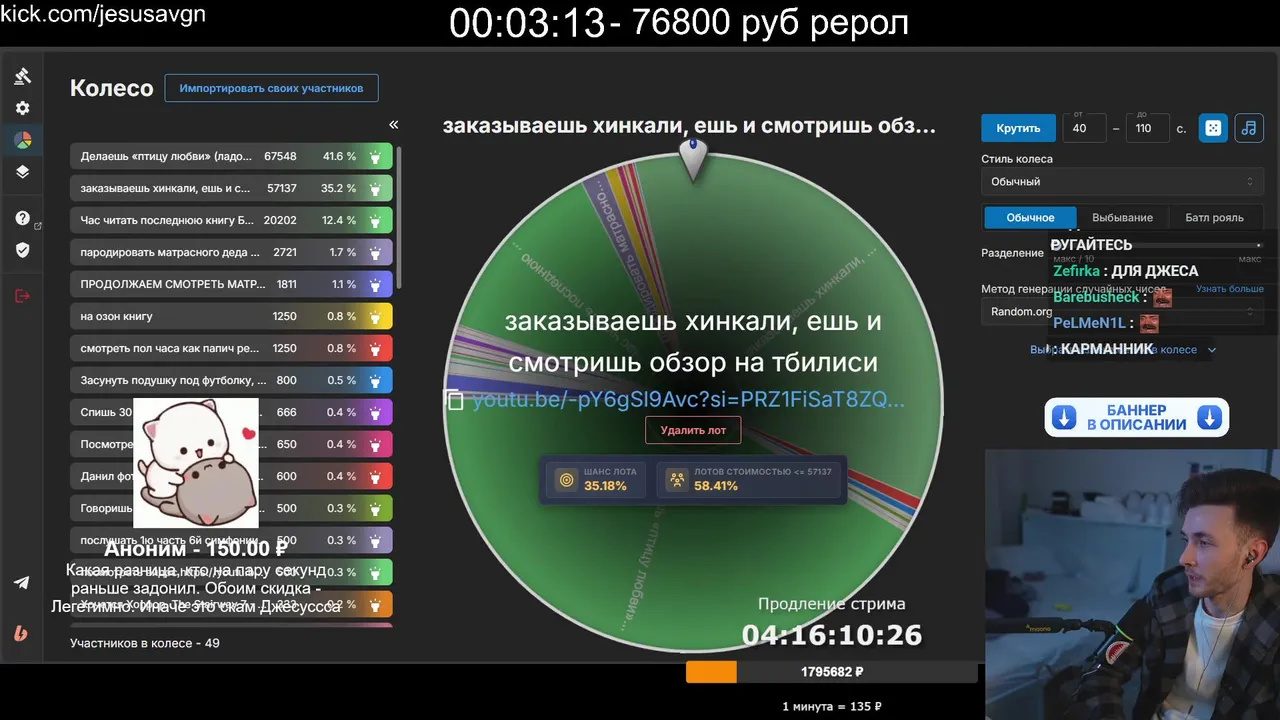This screenshot has height=720, width=1280.
Task: Click the wheel pointer marker at top
Action: (x=693, y=158)
